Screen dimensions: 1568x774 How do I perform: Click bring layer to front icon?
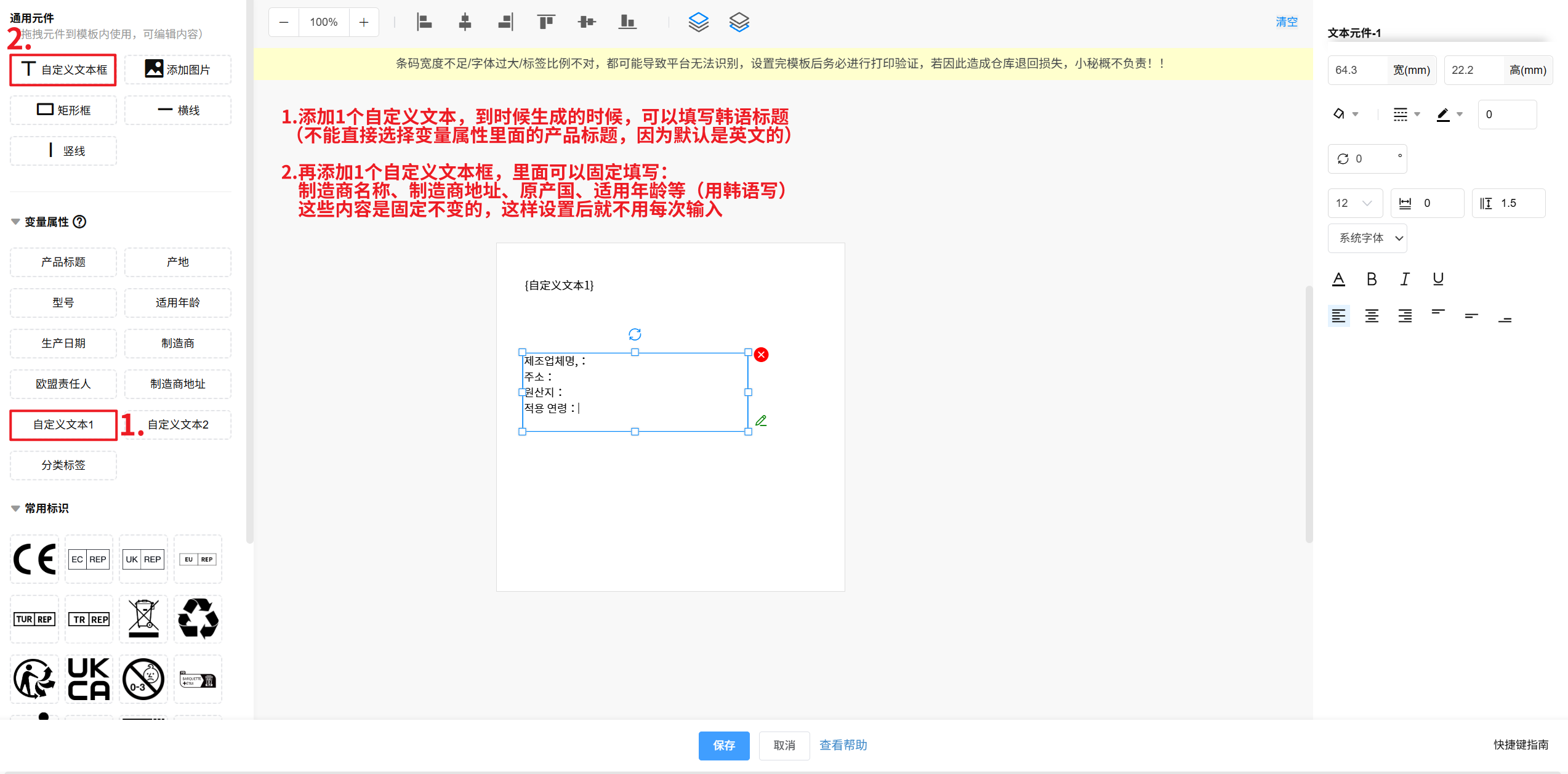pos(698,22)
